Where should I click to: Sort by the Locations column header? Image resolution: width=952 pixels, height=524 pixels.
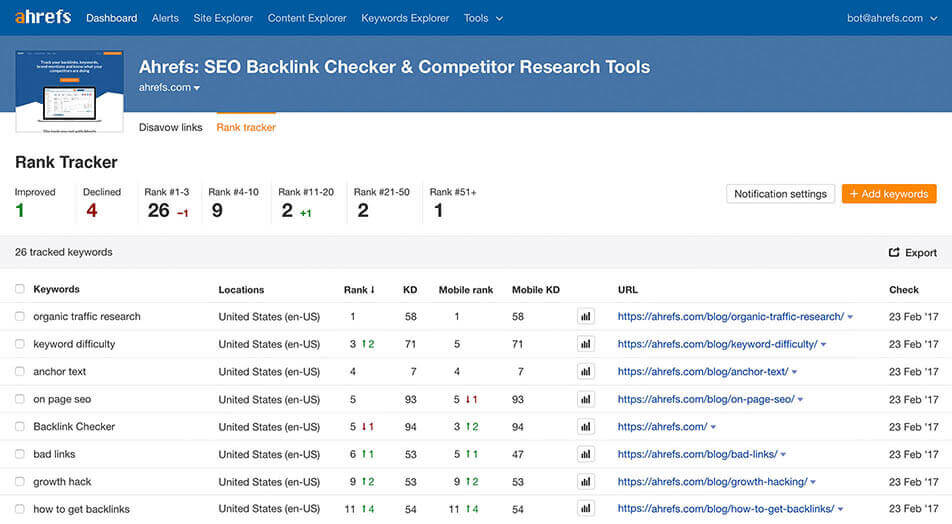click(241, 290)
